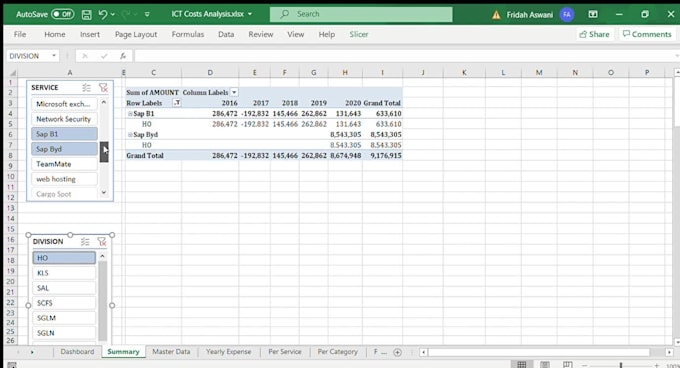
Task: Toggle HO in DIVISION slicer
Action: point(64,258)
